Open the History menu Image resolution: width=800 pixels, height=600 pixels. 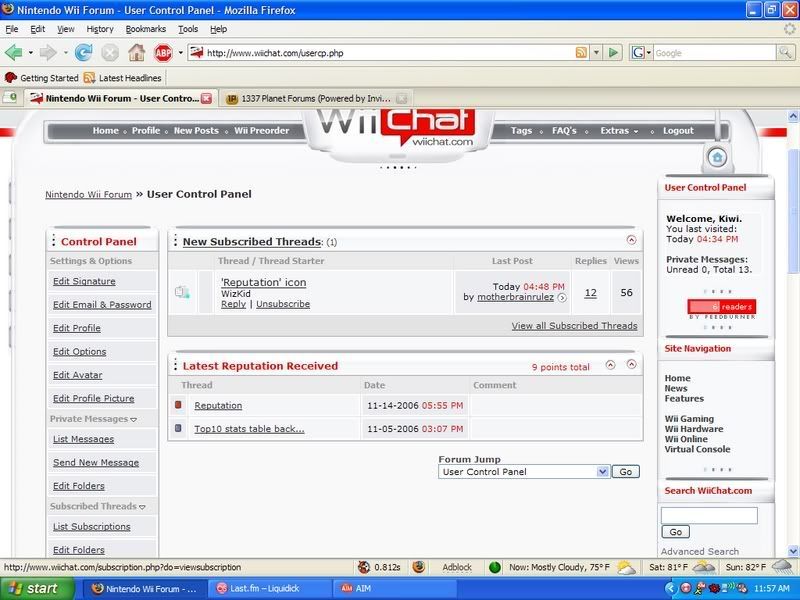pyautogui.click(x=99, y=29)
